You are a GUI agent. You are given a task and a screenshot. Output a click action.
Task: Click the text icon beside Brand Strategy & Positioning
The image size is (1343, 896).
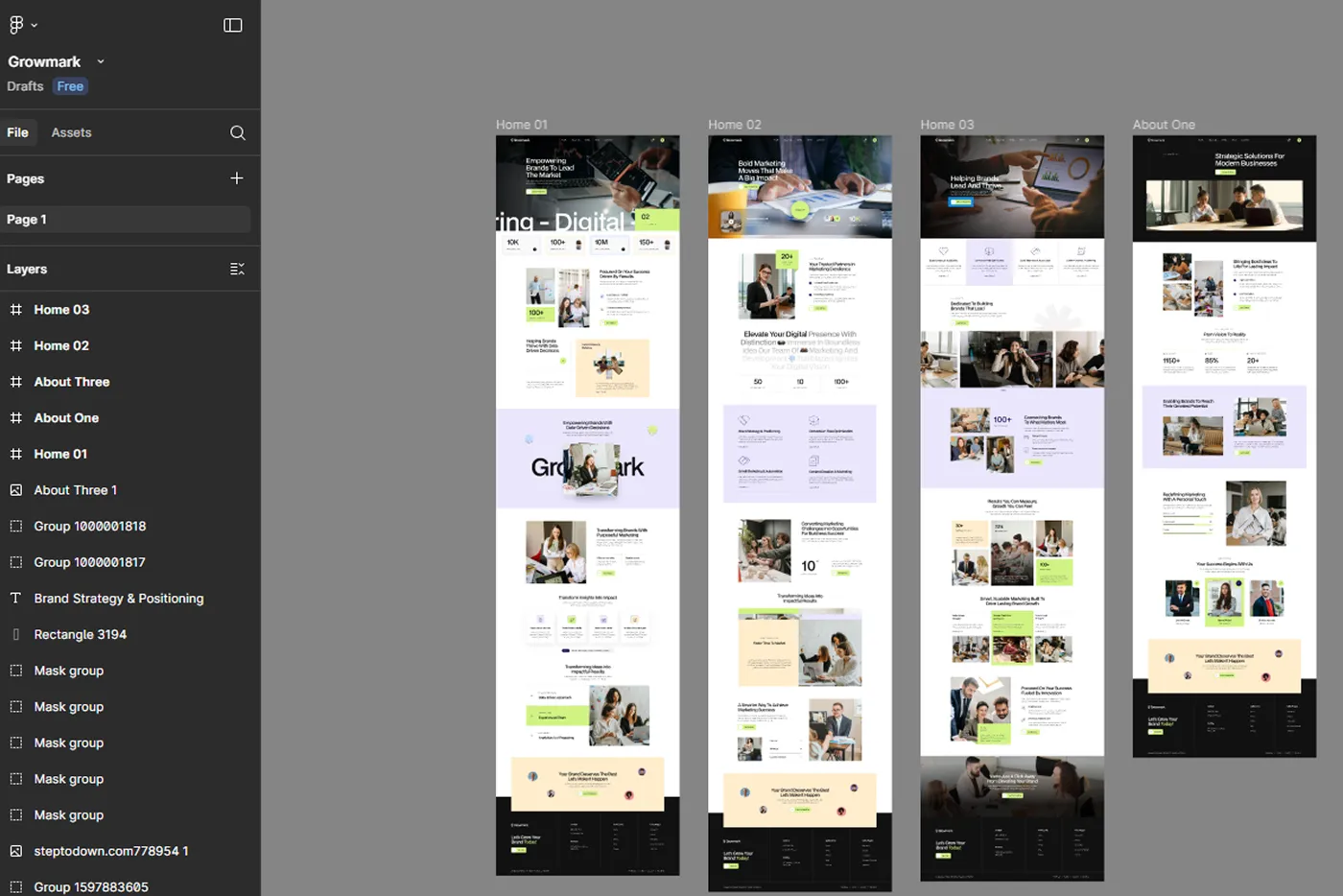point(15,598)
